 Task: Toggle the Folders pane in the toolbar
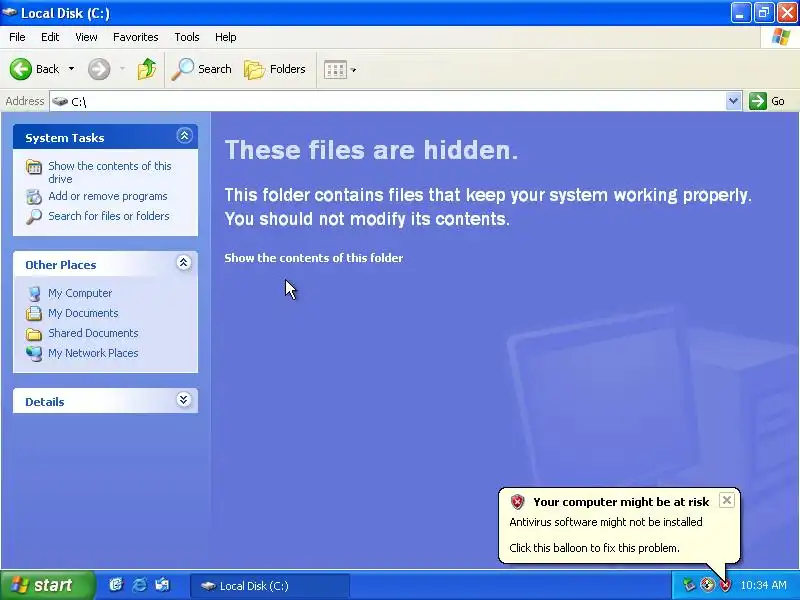tap(275, 69)
